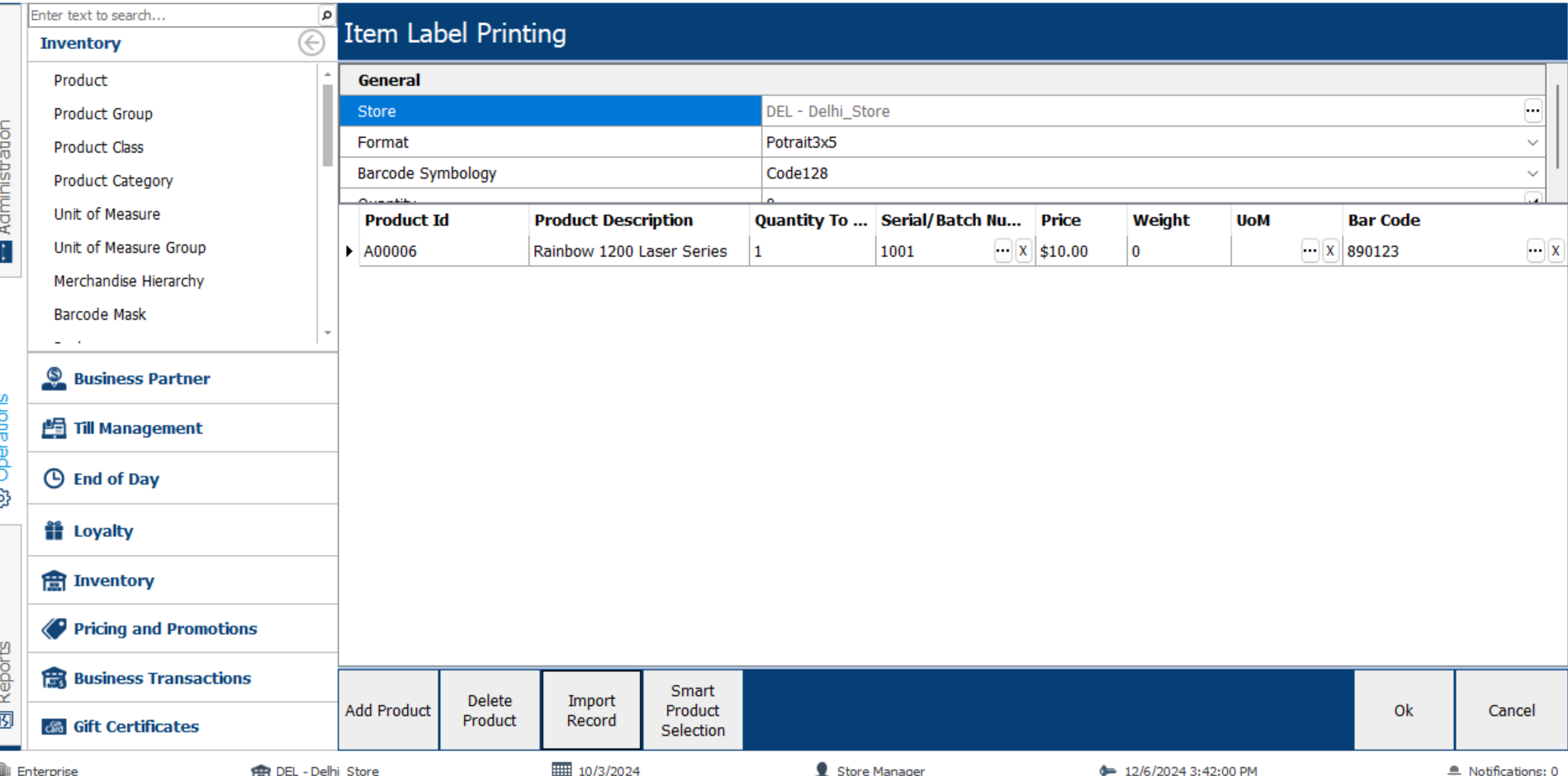Click the Bar Code column header

(x=1454, y=220)
